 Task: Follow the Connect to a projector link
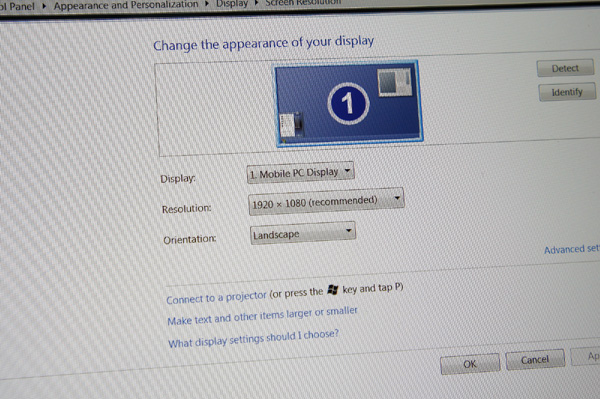[x=216, y=297]
